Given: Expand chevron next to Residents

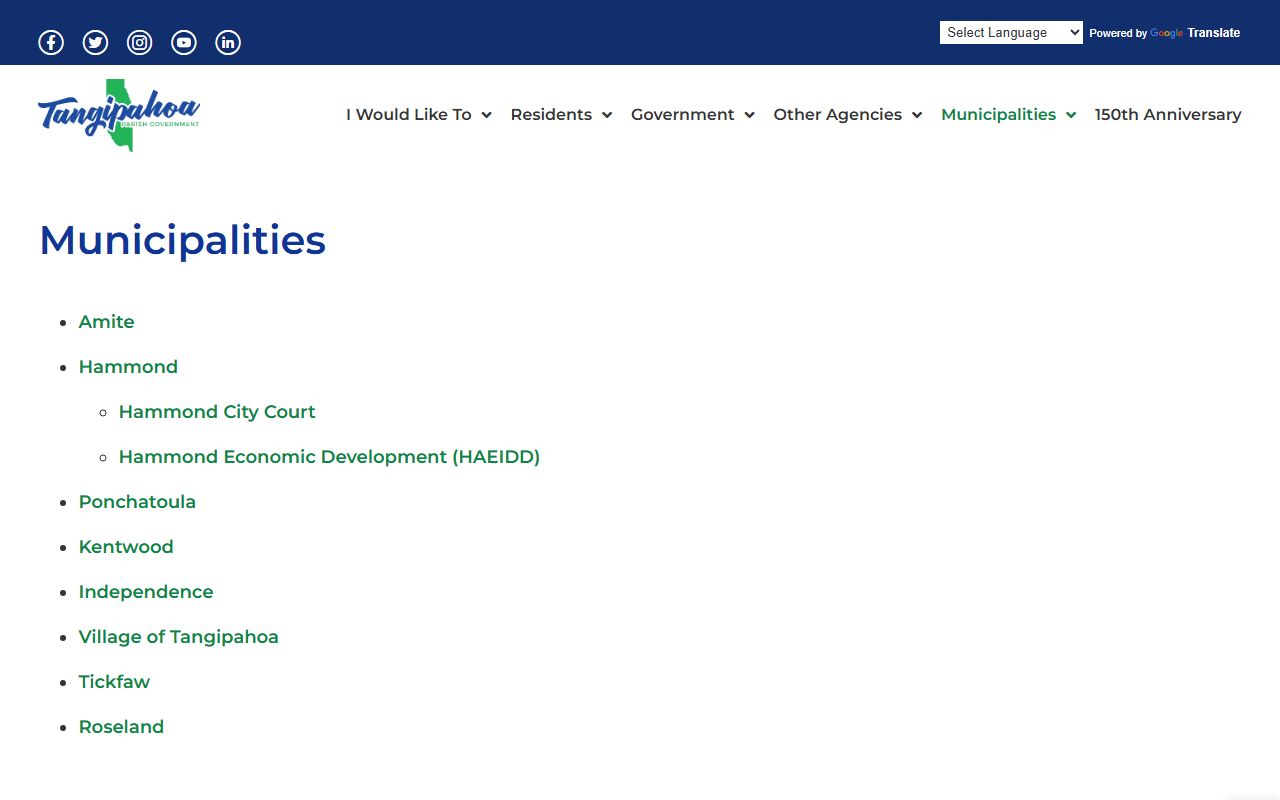Looking at the screenshot, I should pyautogui.click(x=607, y=115).
